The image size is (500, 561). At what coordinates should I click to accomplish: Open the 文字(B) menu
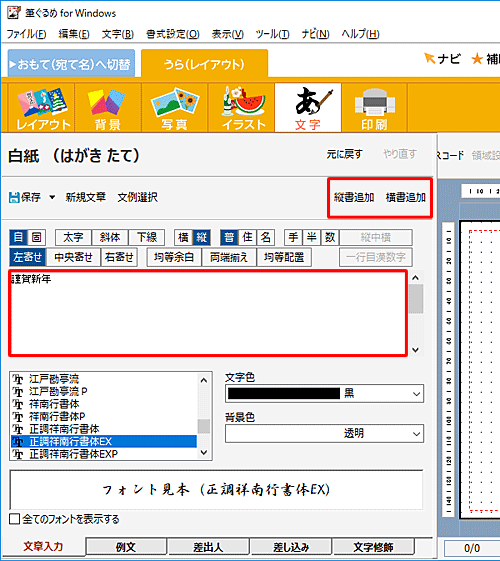[118, 34]
